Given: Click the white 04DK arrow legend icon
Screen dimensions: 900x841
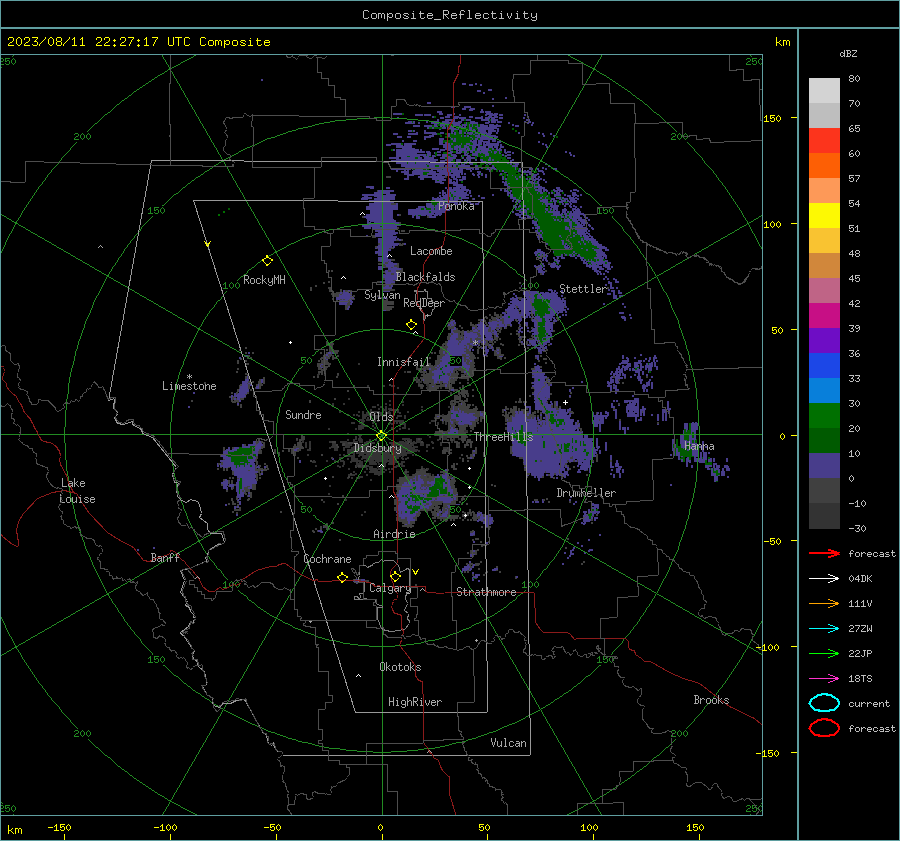Looking at the screenshot, I should click(x=824, y=579).
